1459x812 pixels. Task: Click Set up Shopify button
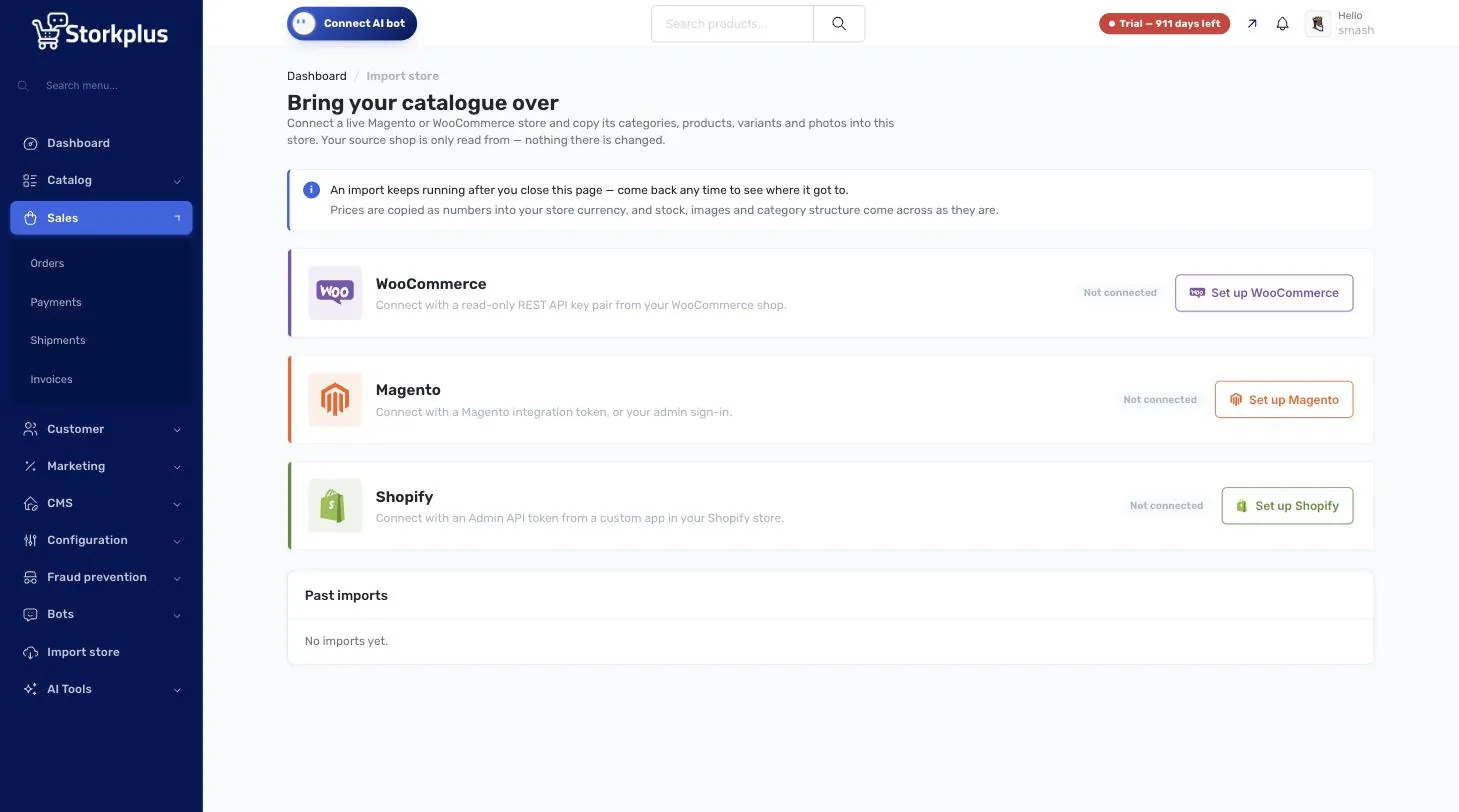pyautogui.click(x=1287, y=506)
